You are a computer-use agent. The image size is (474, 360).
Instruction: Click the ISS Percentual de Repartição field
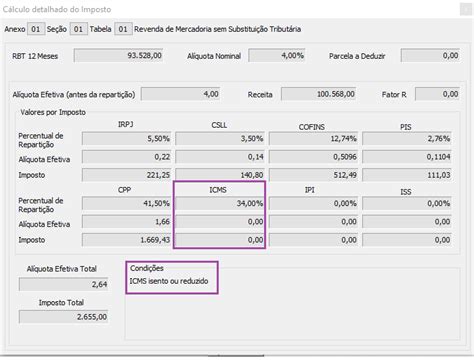407,203
